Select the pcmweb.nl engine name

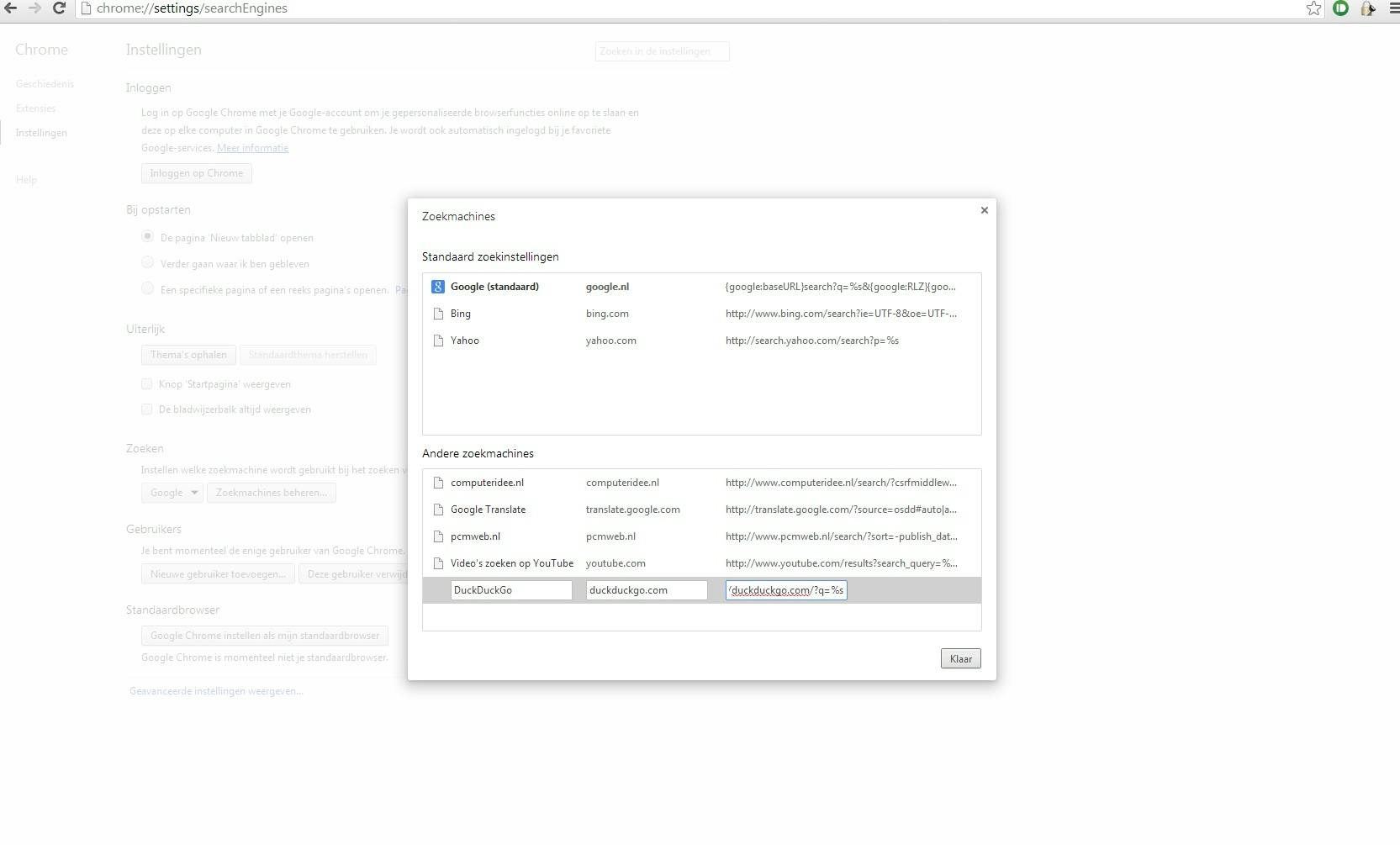point(475,536)
